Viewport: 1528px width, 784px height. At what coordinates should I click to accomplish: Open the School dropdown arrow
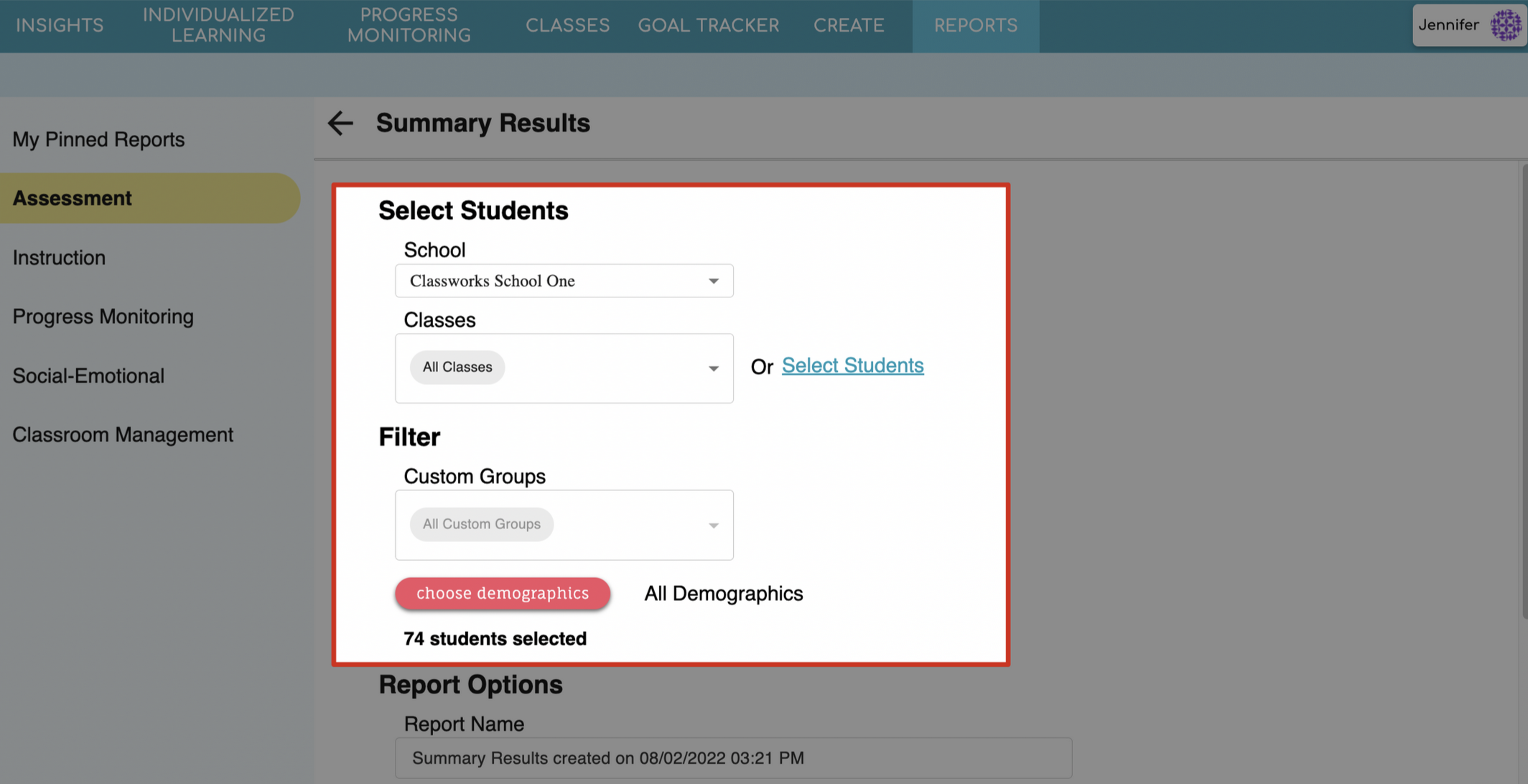(x=713, y=281)
